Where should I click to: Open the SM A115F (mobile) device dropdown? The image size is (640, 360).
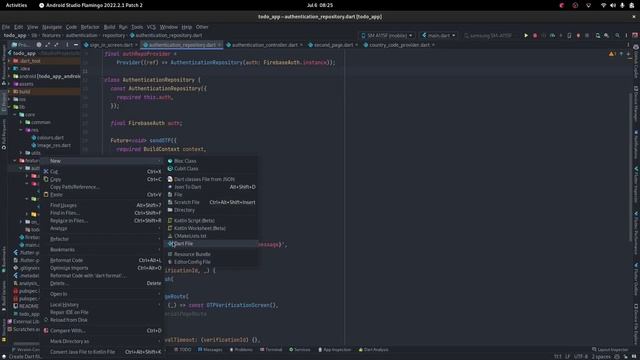click(x=387, y=36)
